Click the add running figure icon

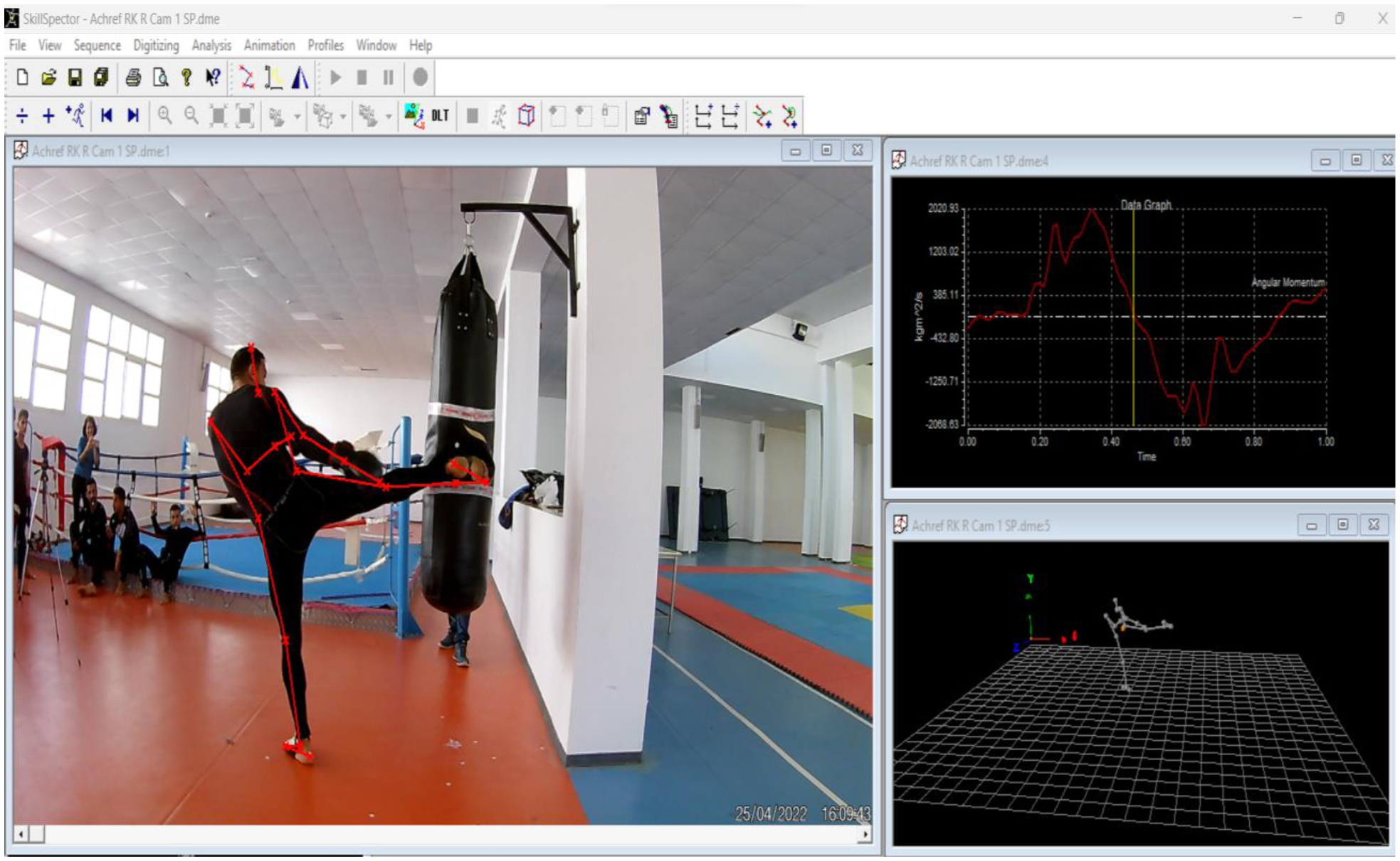coord(75,115)
